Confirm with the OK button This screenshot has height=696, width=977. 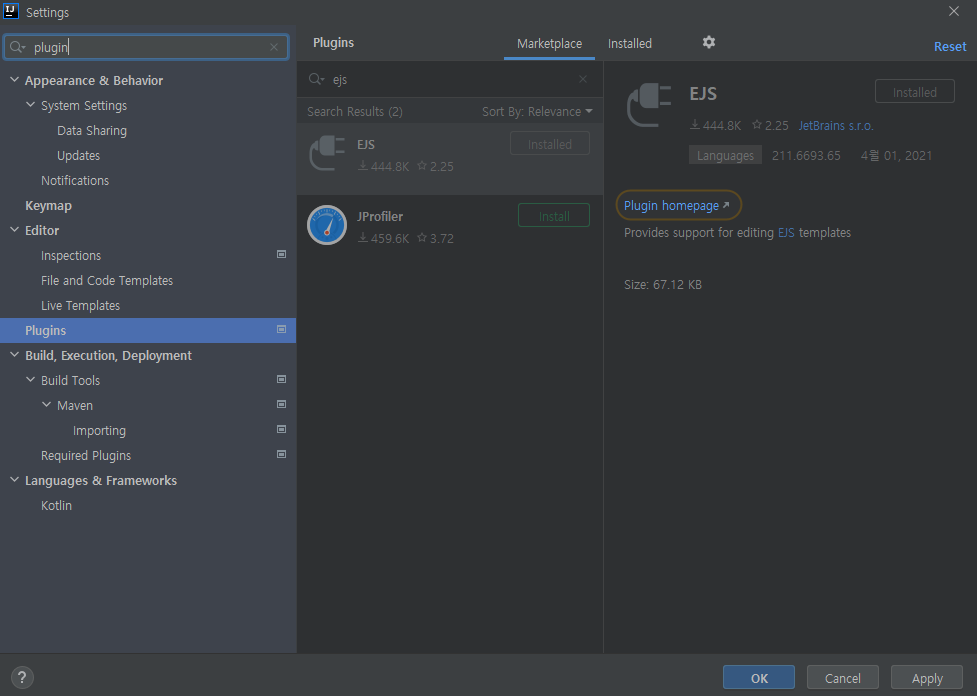[758, 677]
